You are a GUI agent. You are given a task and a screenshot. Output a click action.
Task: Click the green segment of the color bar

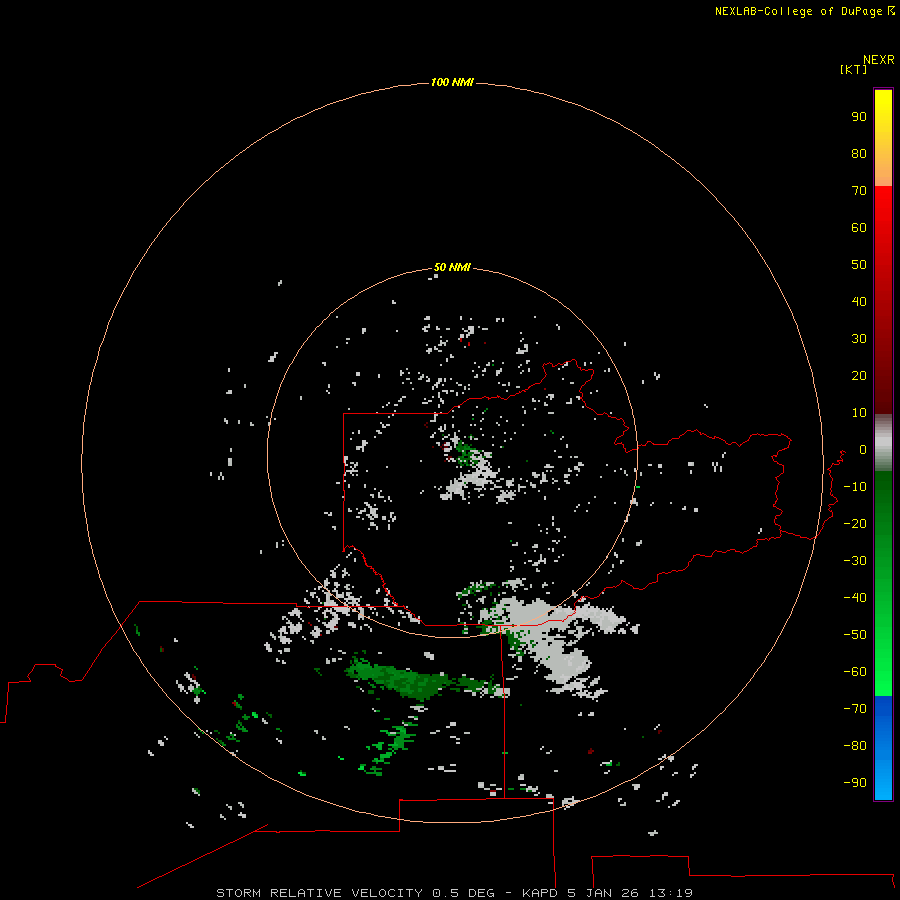click(883, 583)
